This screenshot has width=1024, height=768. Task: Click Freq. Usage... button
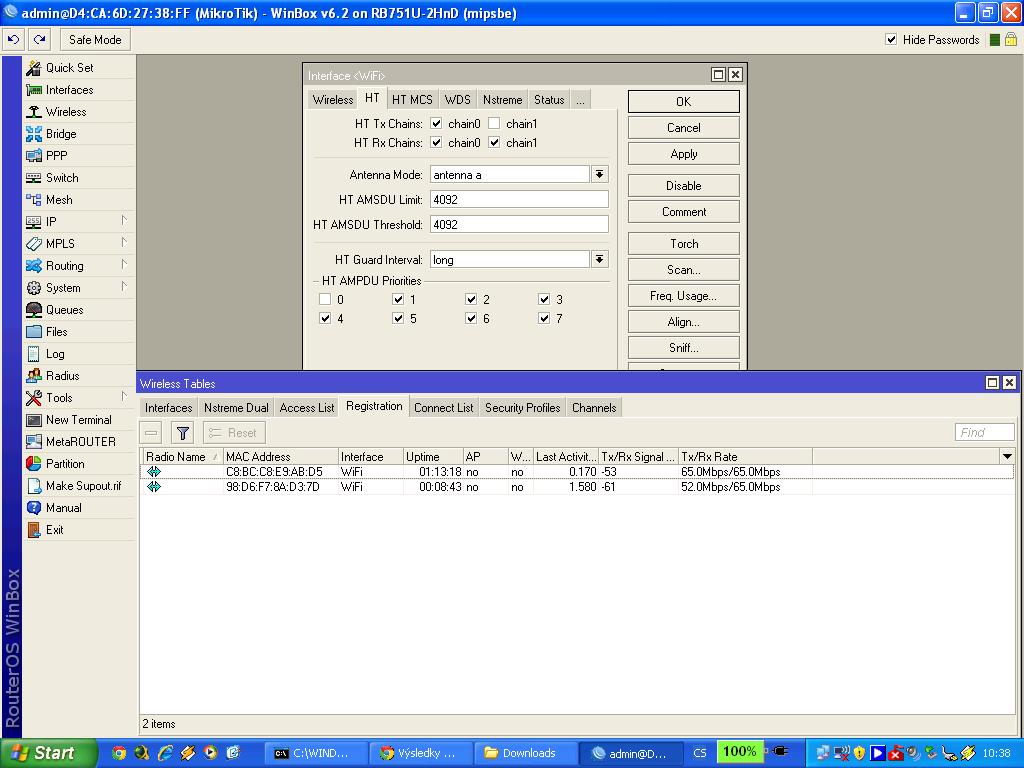click(684, 296)
